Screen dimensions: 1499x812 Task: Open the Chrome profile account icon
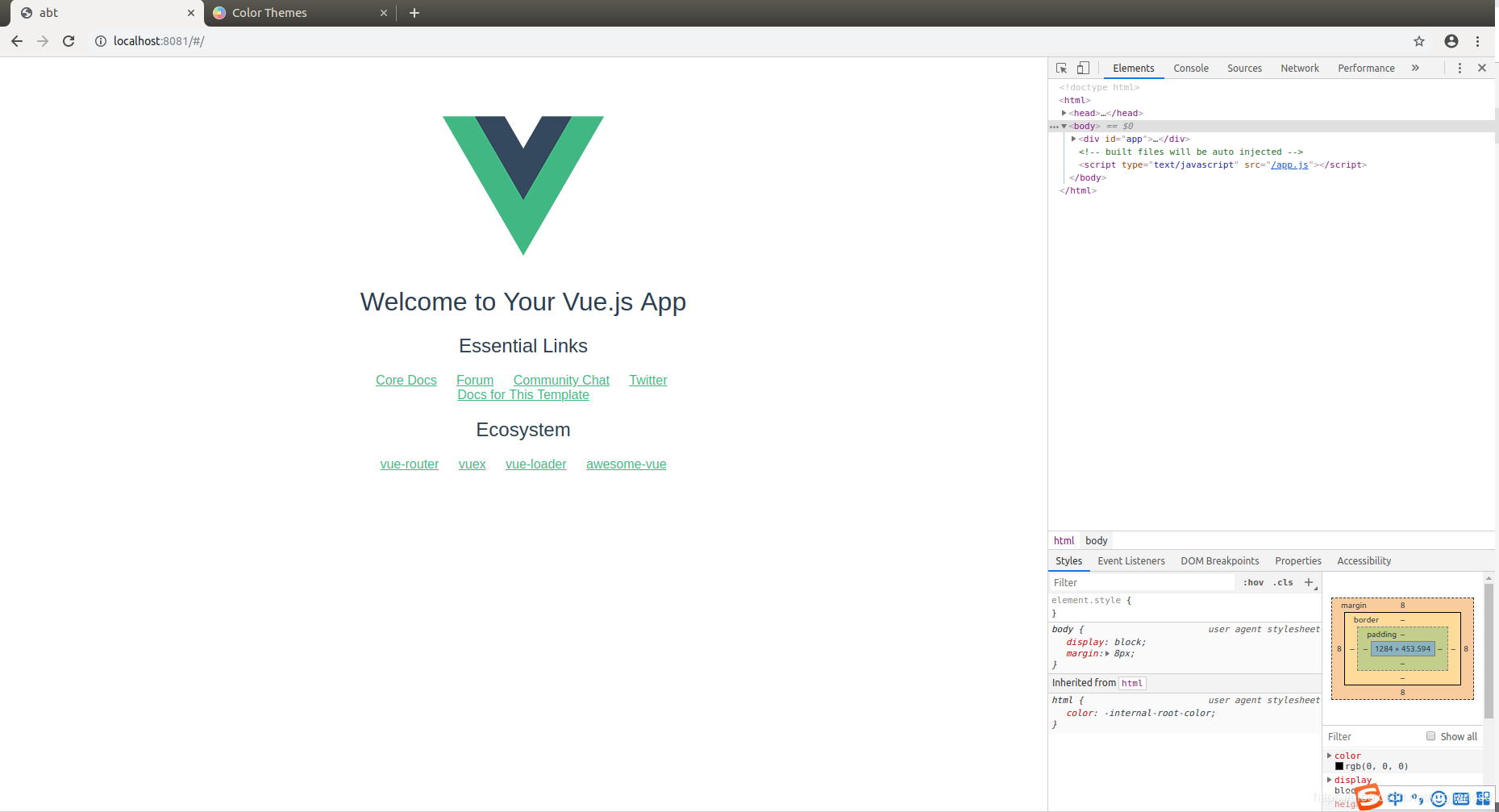tap(1451, 41)
